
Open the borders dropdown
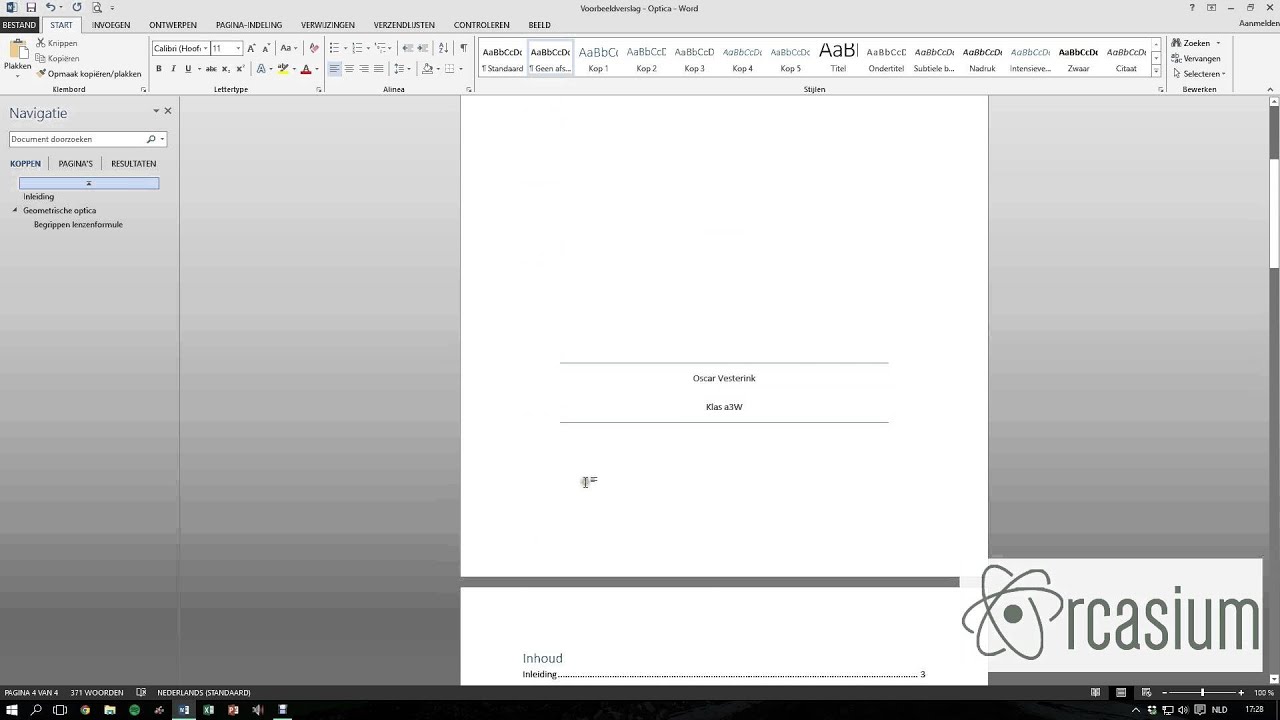coord(460,69)
